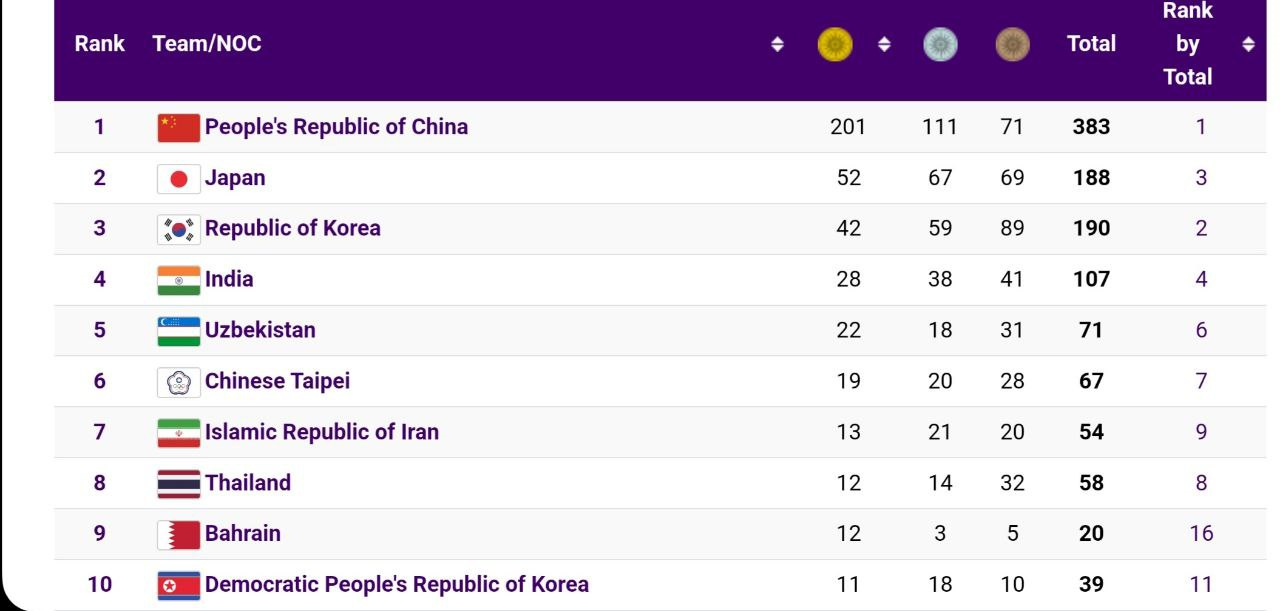The image size is (1280, 611).
Task: Open Islamic Republic of Iran link
Action: click(x=321, y=432)
